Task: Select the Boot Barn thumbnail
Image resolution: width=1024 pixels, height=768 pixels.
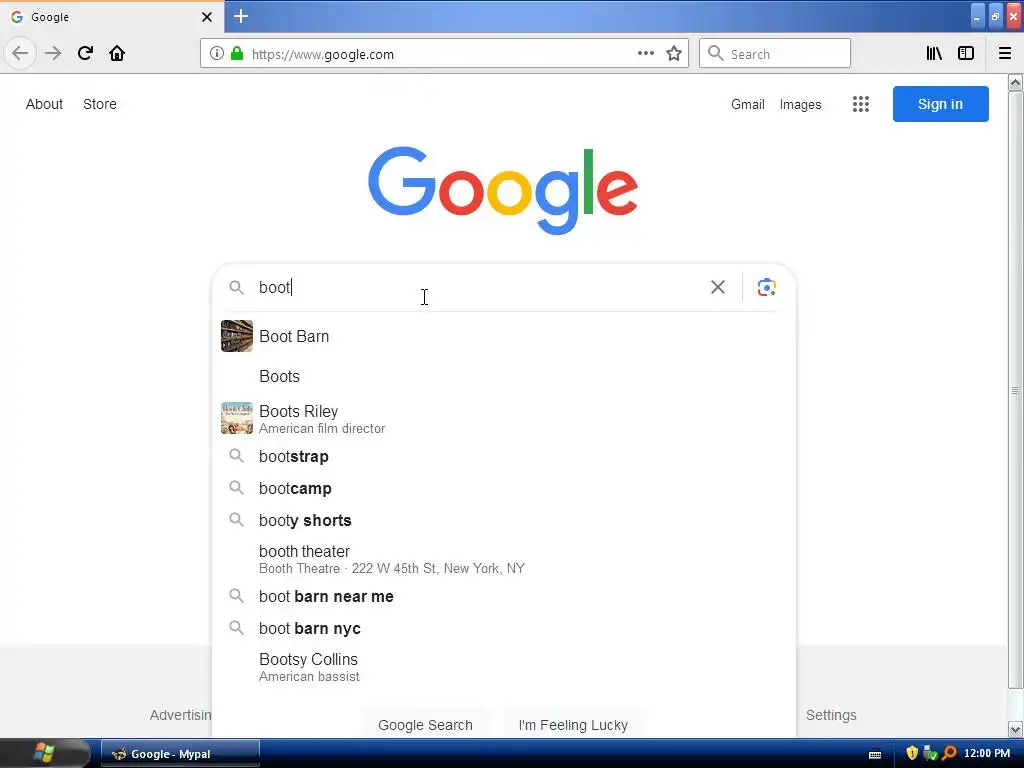Action: [237, 336]
